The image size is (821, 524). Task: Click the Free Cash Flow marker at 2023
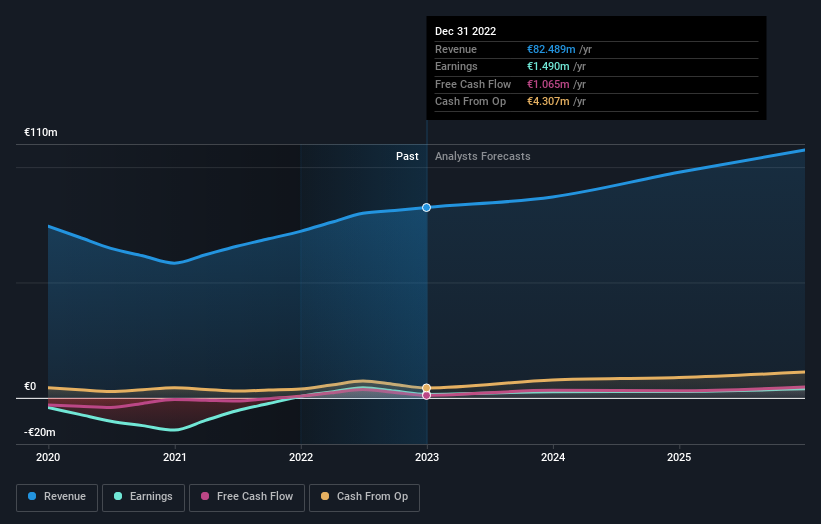tap(427, 396)
